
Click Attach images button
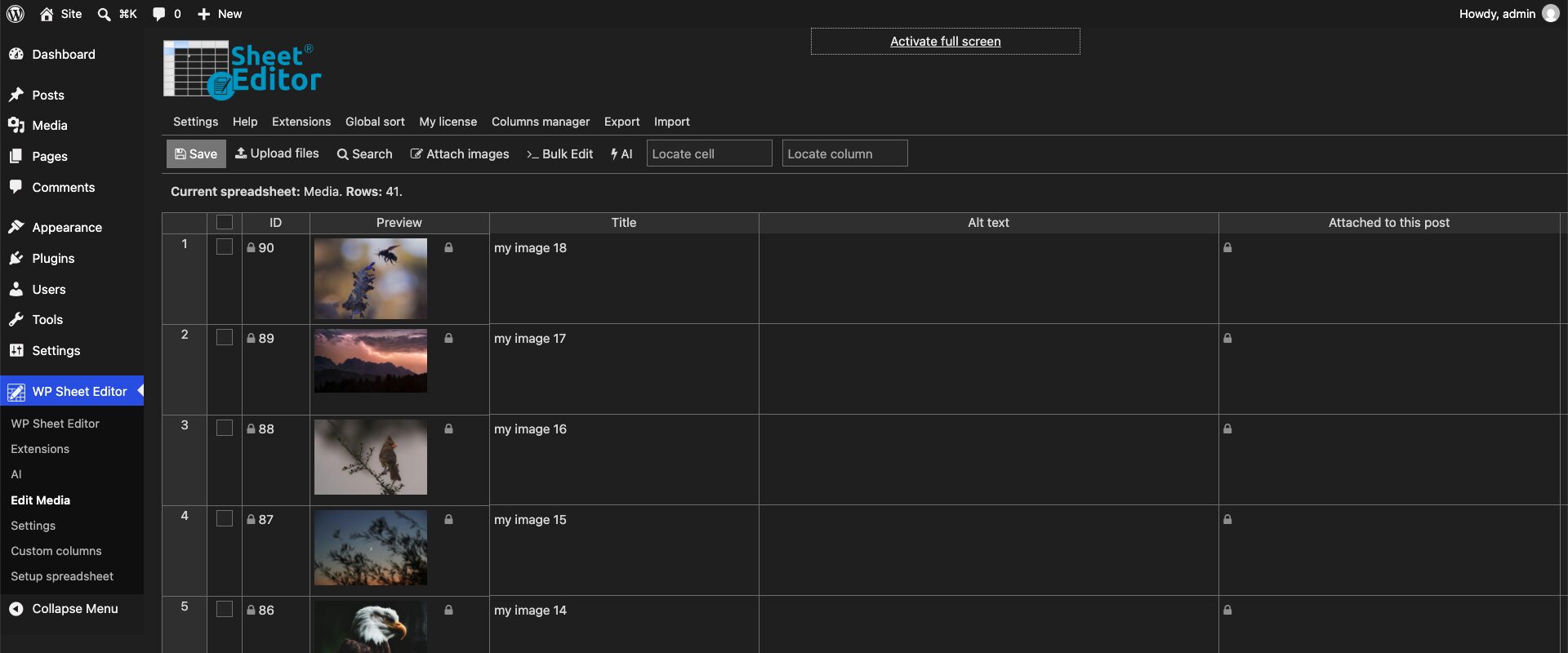460,153
